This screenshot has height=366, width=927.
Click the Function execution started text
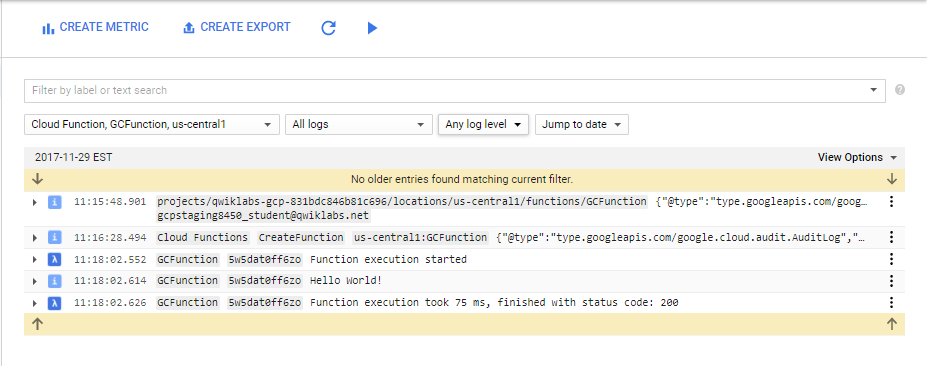coord(388,260)
